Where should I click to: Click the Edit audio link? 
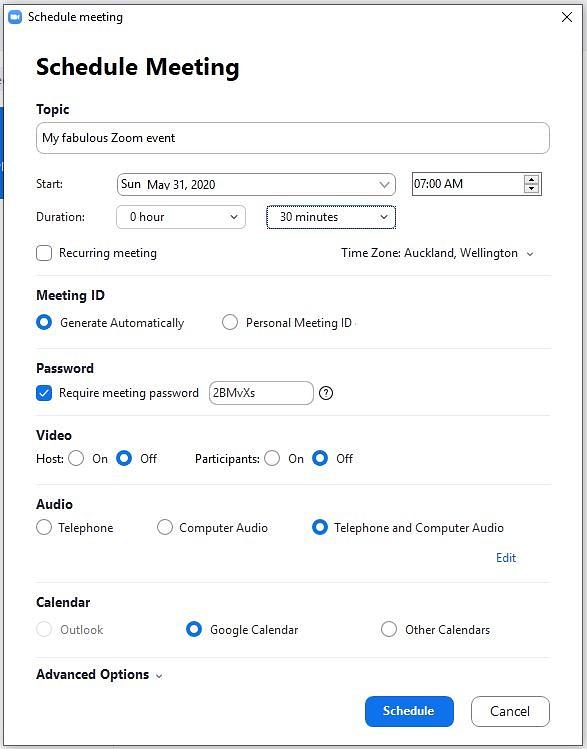506,558
